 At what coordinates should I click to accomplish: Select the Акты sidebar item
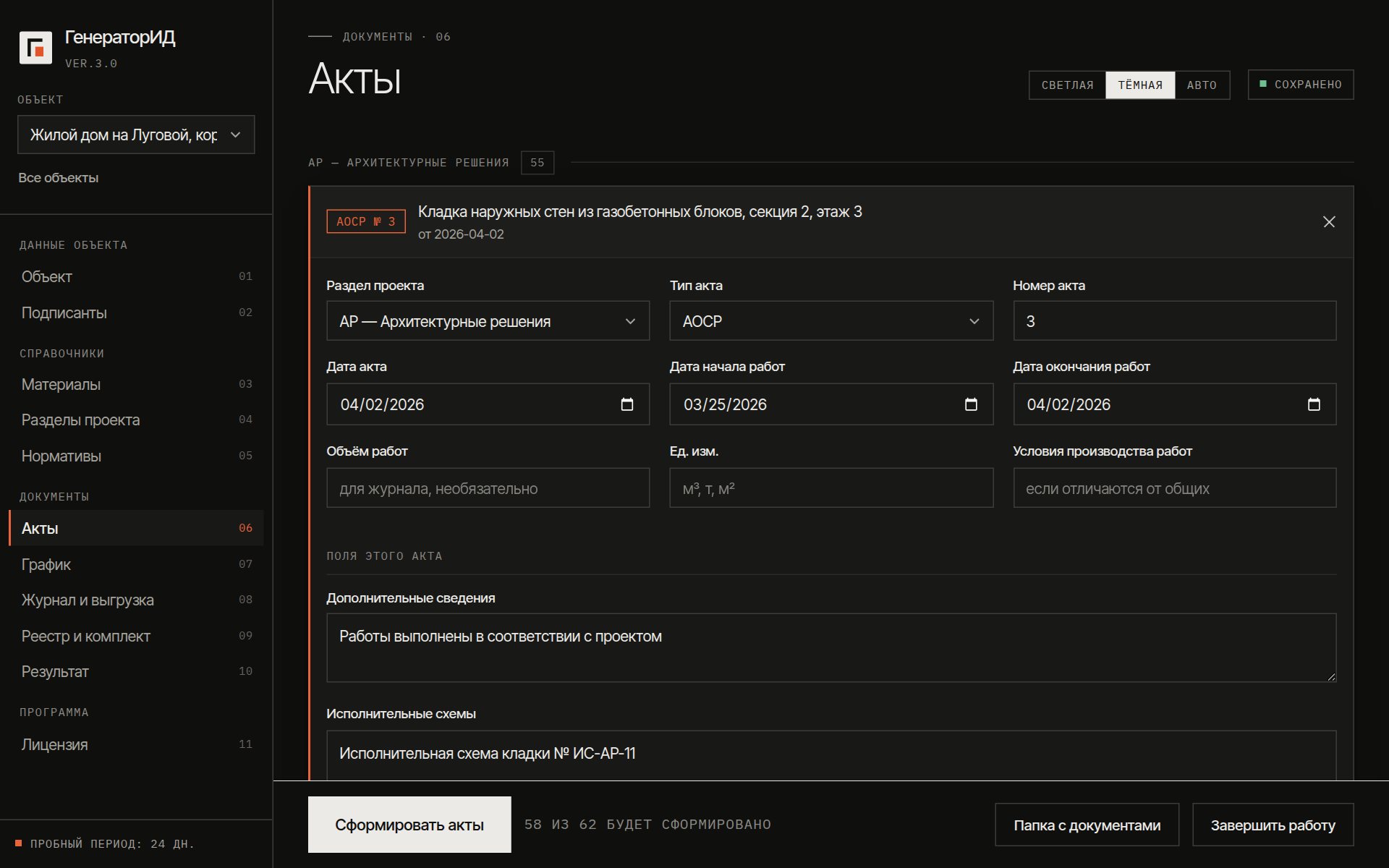pos(136,528)
